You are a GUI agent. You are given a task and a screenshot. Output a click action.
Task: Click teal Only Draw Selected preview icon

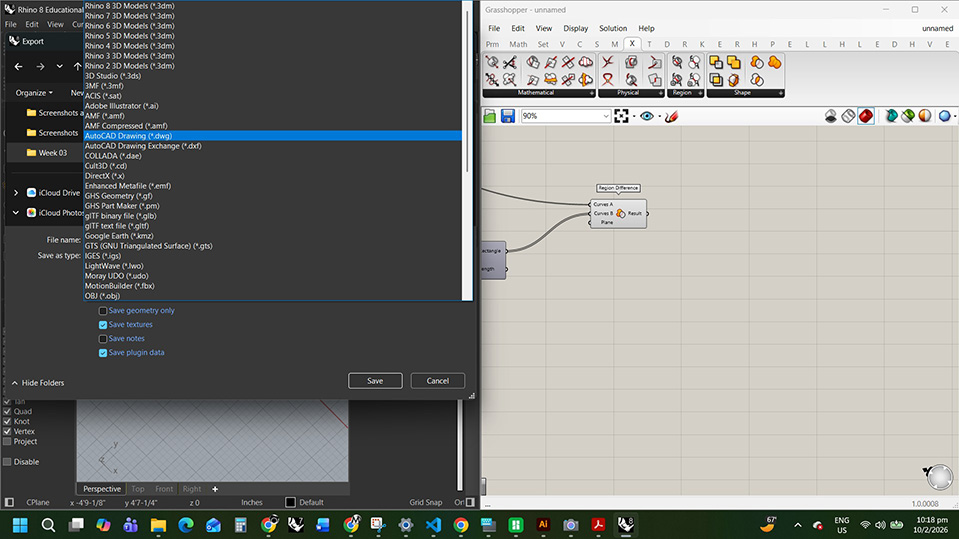click(x=891, y=116)
